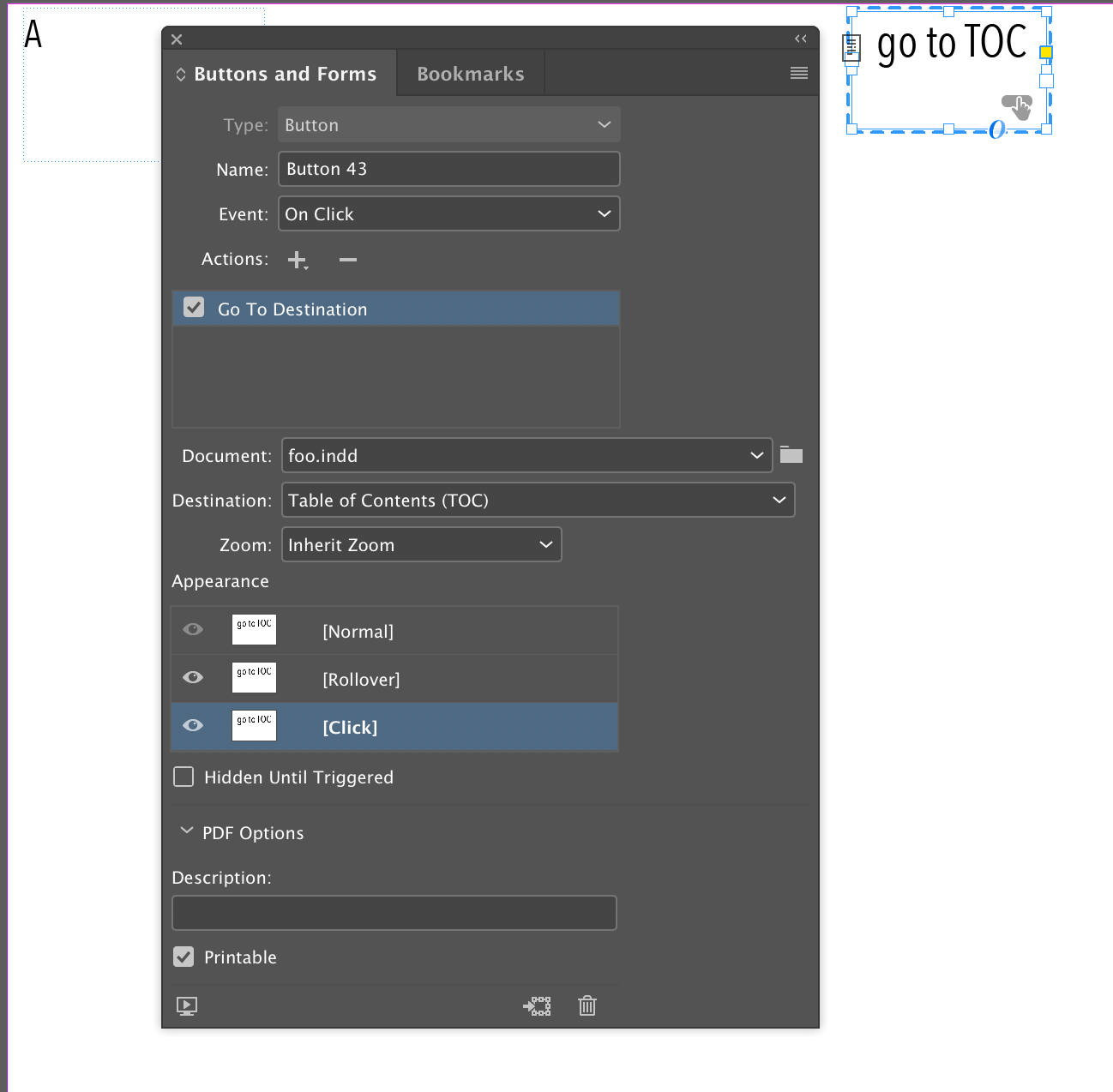The width and height of the screenshot is (1113, 1092).
Task: Remove selected action with minus icon
Action: (x=347, y=260)
